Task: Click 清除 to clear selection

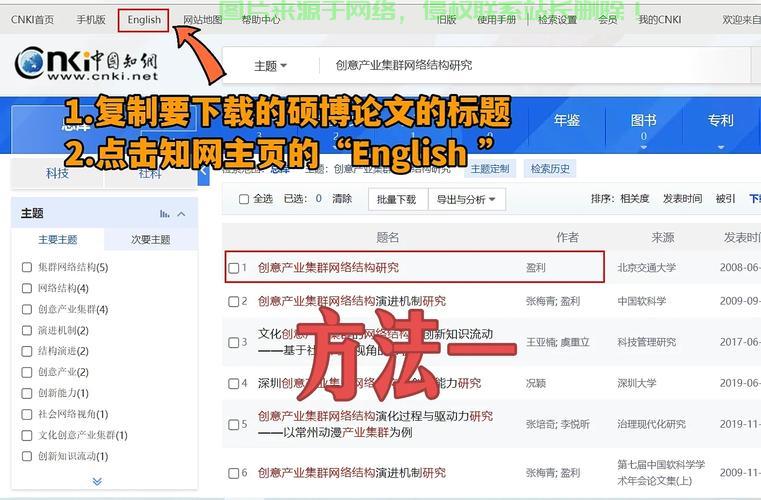Action: click(342, 199)
